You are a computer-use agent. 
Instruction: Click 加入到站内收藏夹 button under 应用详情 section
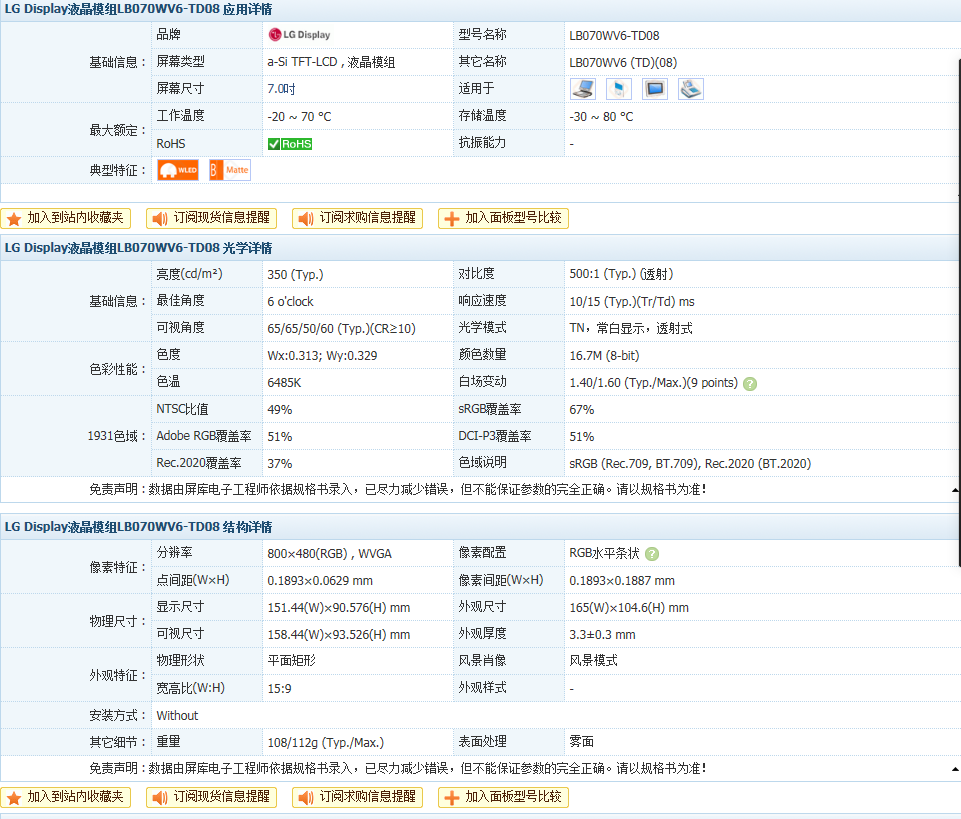[66, 218]
